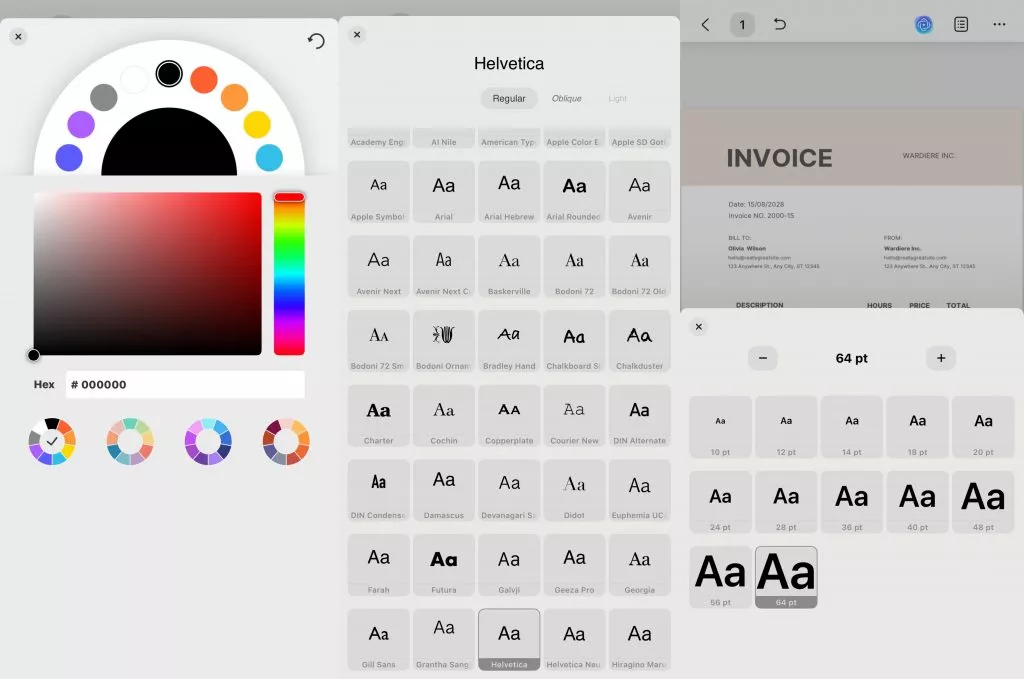Viewport: 1024px width, 679px height.
Task: Close the font size panel
Action: coord(699,326)
